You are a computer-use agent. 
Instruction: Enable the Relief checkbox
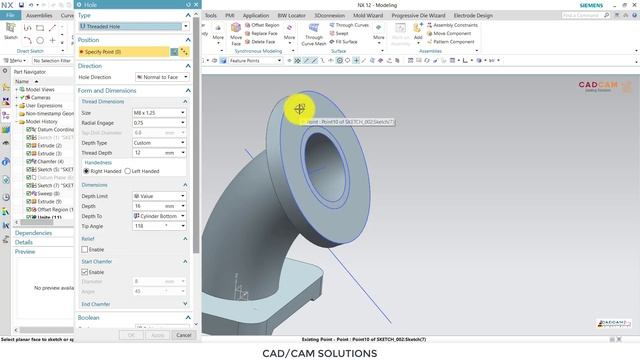pyautogui.click(x=84, y=249)
